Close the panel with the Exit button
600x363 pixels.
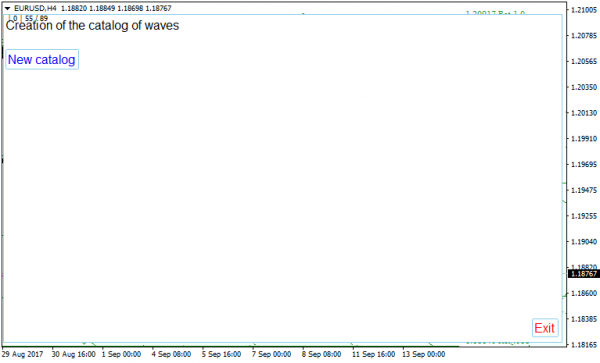[545, 328]
